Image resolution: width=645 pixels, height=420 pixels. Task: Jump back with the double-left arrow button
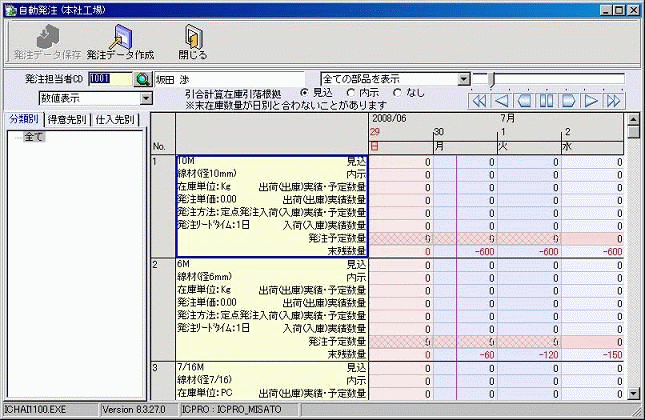point(480,101)
